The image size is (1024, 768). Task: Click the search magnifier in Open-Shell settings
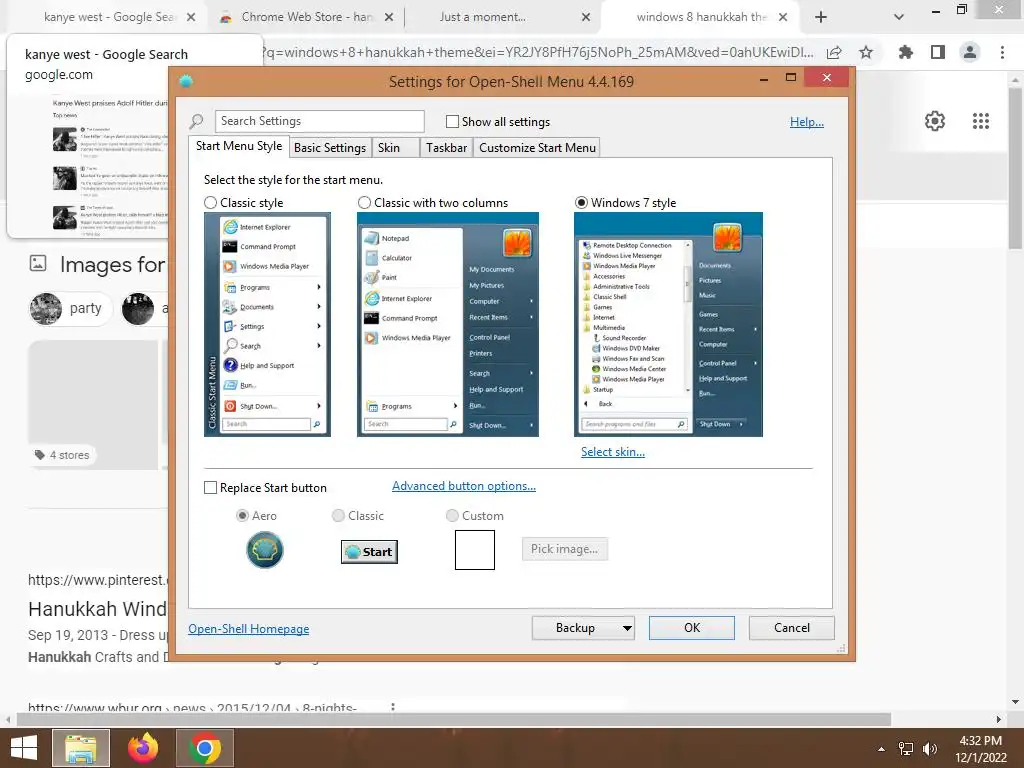click(197, 121)
